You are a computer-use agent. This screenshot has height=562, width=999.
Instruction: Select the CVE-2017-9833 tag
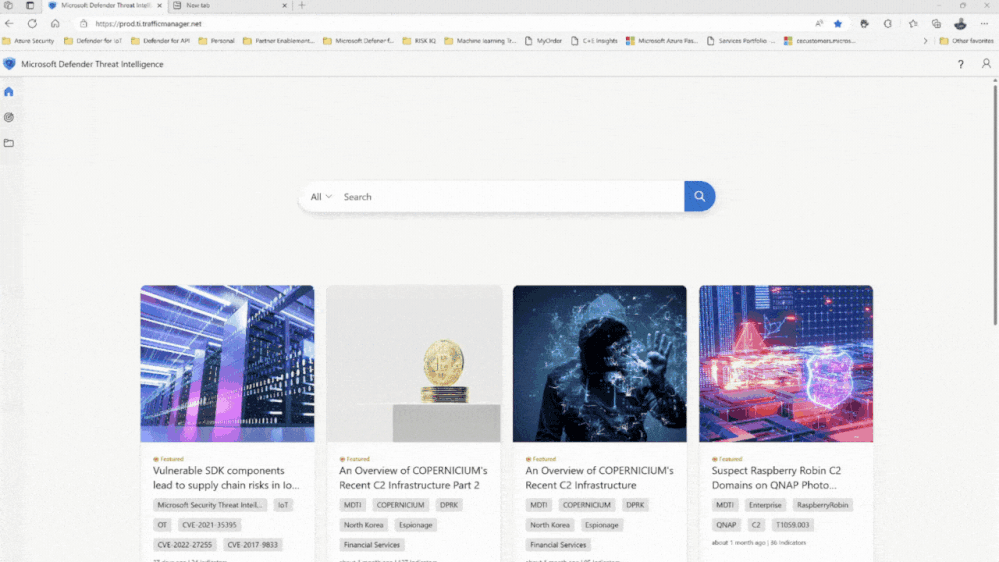click(x=252, y=545)
